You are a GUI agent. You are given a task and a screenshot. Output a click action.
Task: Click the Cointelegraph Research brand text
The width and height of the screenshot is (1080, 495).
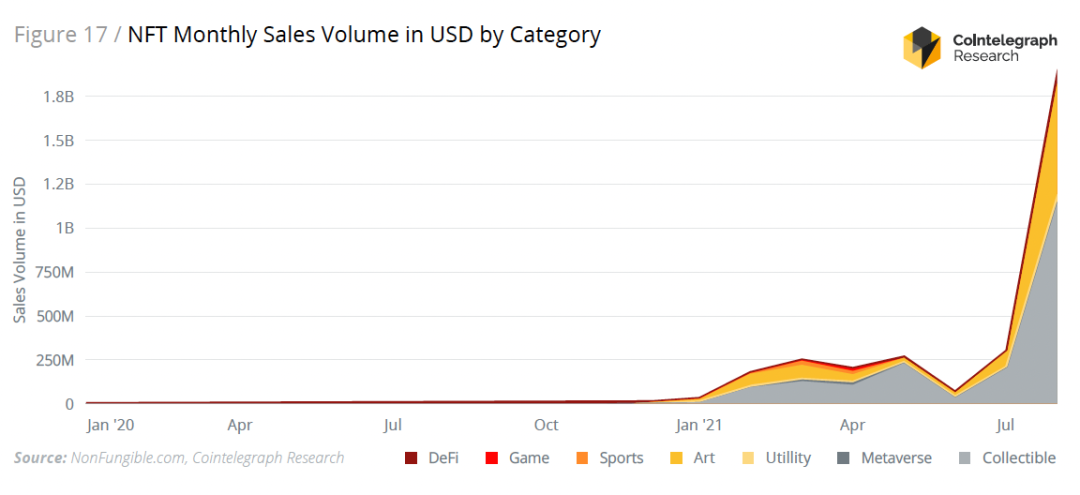1005,48
